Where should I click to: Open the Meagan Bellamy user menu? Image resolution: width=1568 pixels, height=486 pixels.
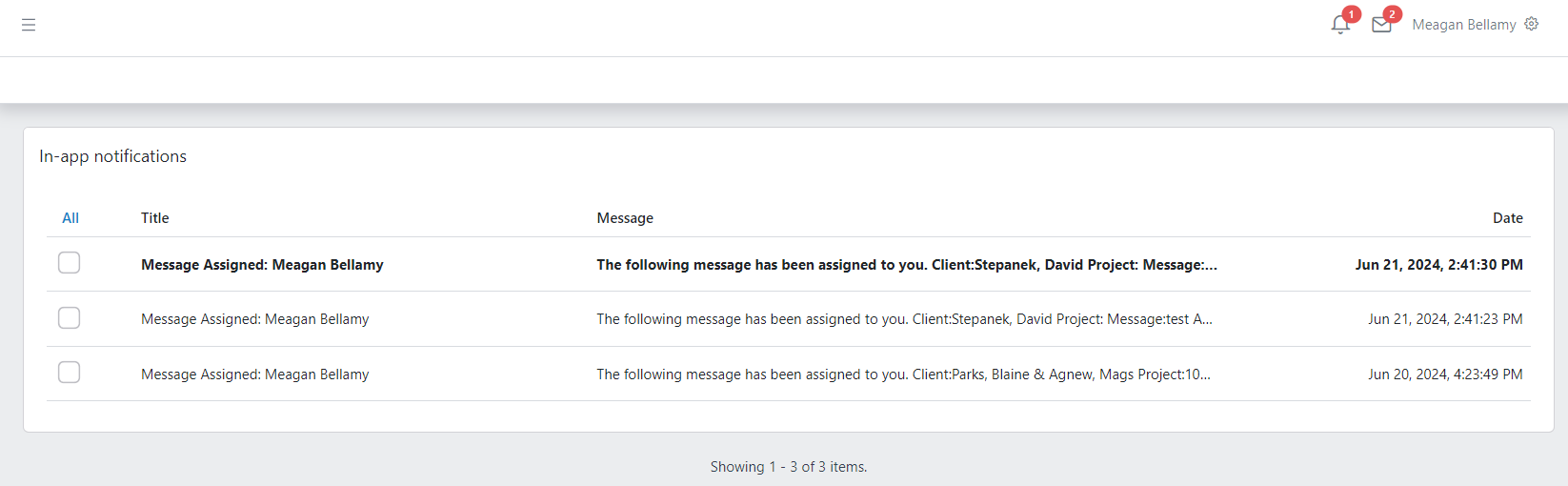pos(1463,25)
